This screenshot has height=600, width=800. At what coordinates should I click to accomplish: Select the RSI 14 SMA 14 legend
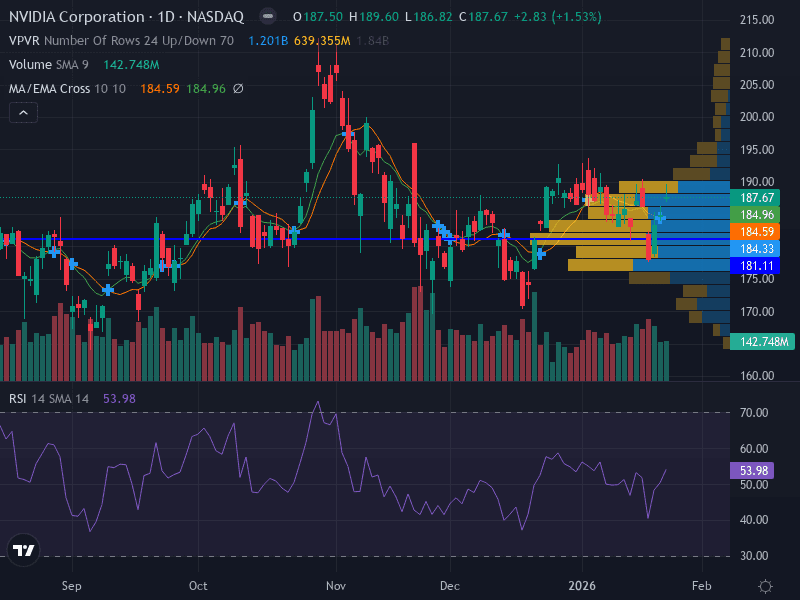(x=49, y=398)
